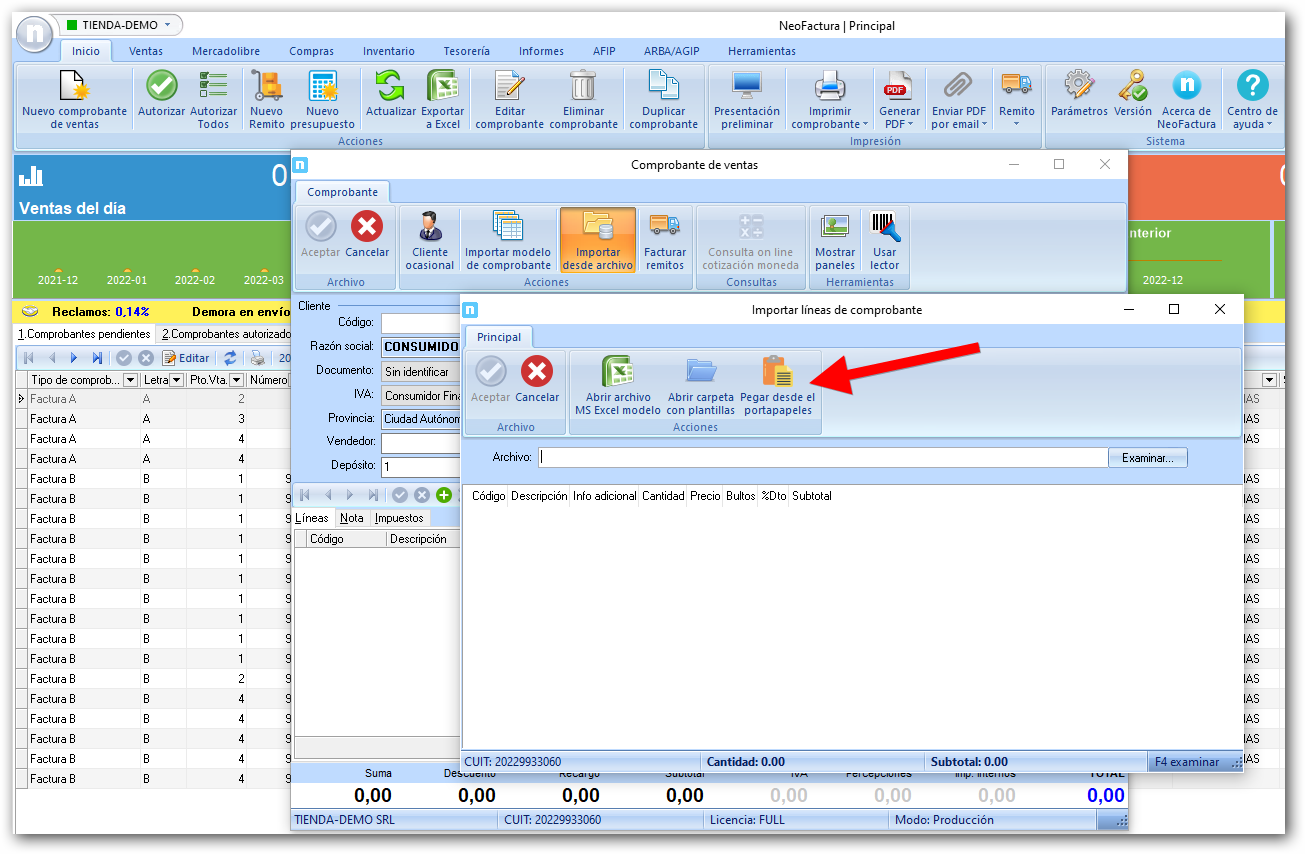Click Facturar remitos truck icon

664,228
